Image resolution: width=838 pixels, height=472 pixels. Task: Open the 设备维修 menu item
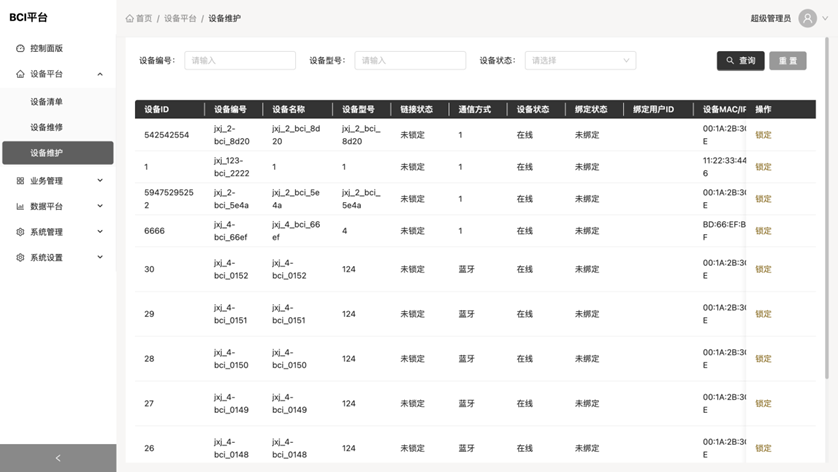(47, 127)
